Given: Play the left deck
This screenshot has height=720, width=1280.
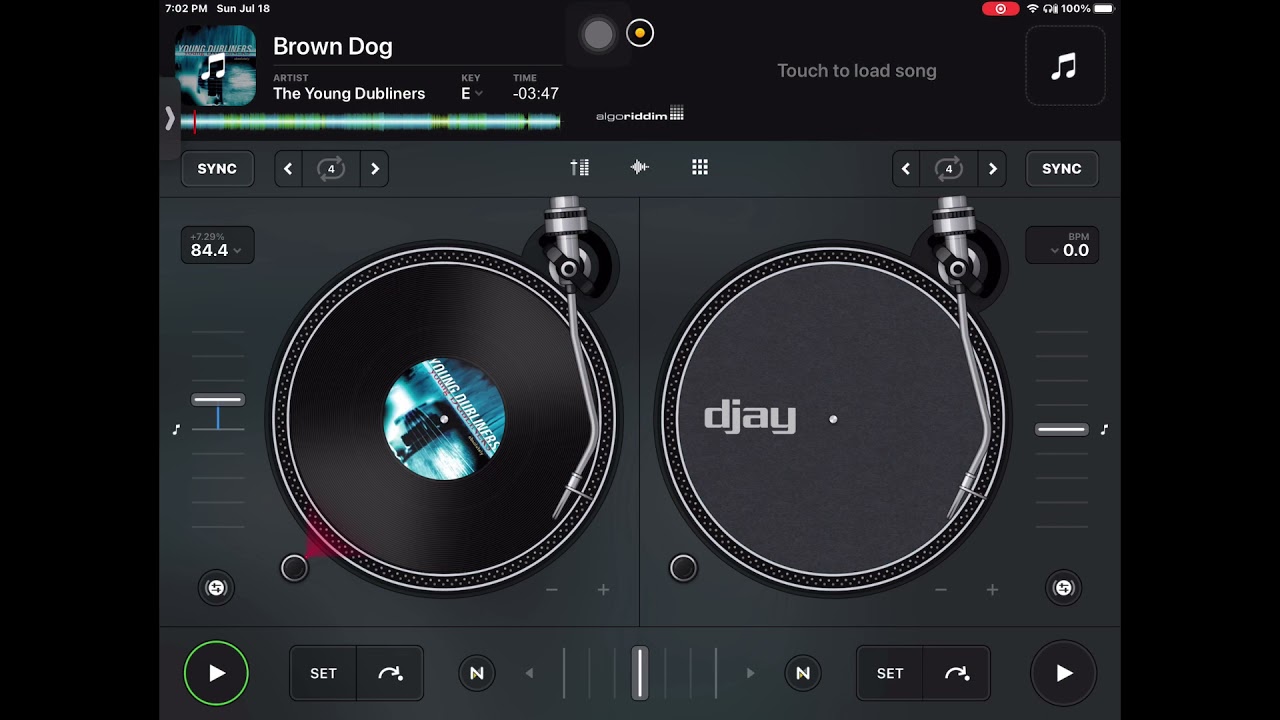Looking at the screenshot, I should 216,673.
